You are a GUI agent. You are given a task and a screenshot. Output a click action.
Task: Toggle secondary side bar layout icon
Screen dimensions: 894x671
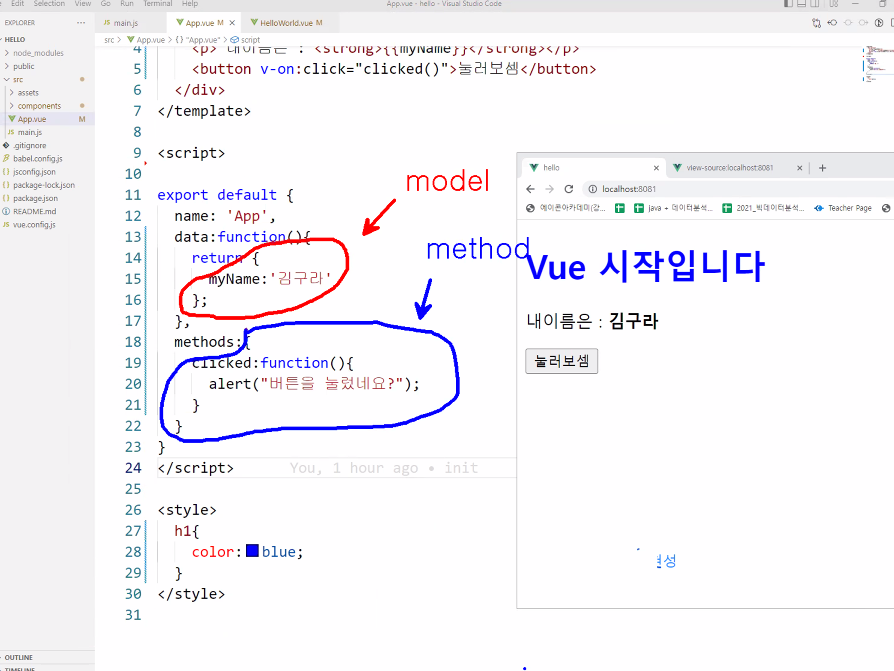(x=815, y=3)
